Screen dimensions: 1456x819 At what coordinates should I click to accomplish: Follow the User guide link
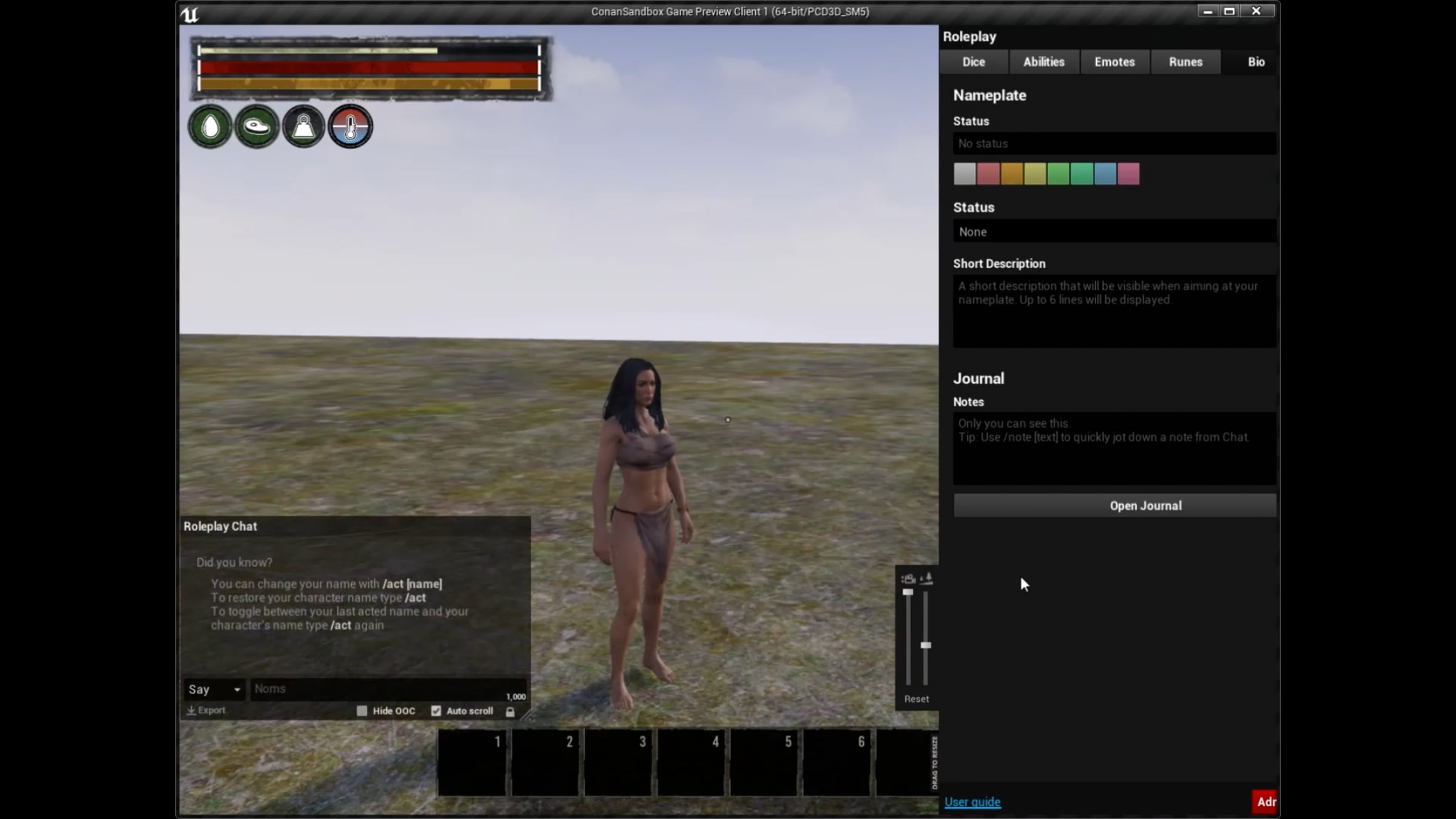(972, 802)
